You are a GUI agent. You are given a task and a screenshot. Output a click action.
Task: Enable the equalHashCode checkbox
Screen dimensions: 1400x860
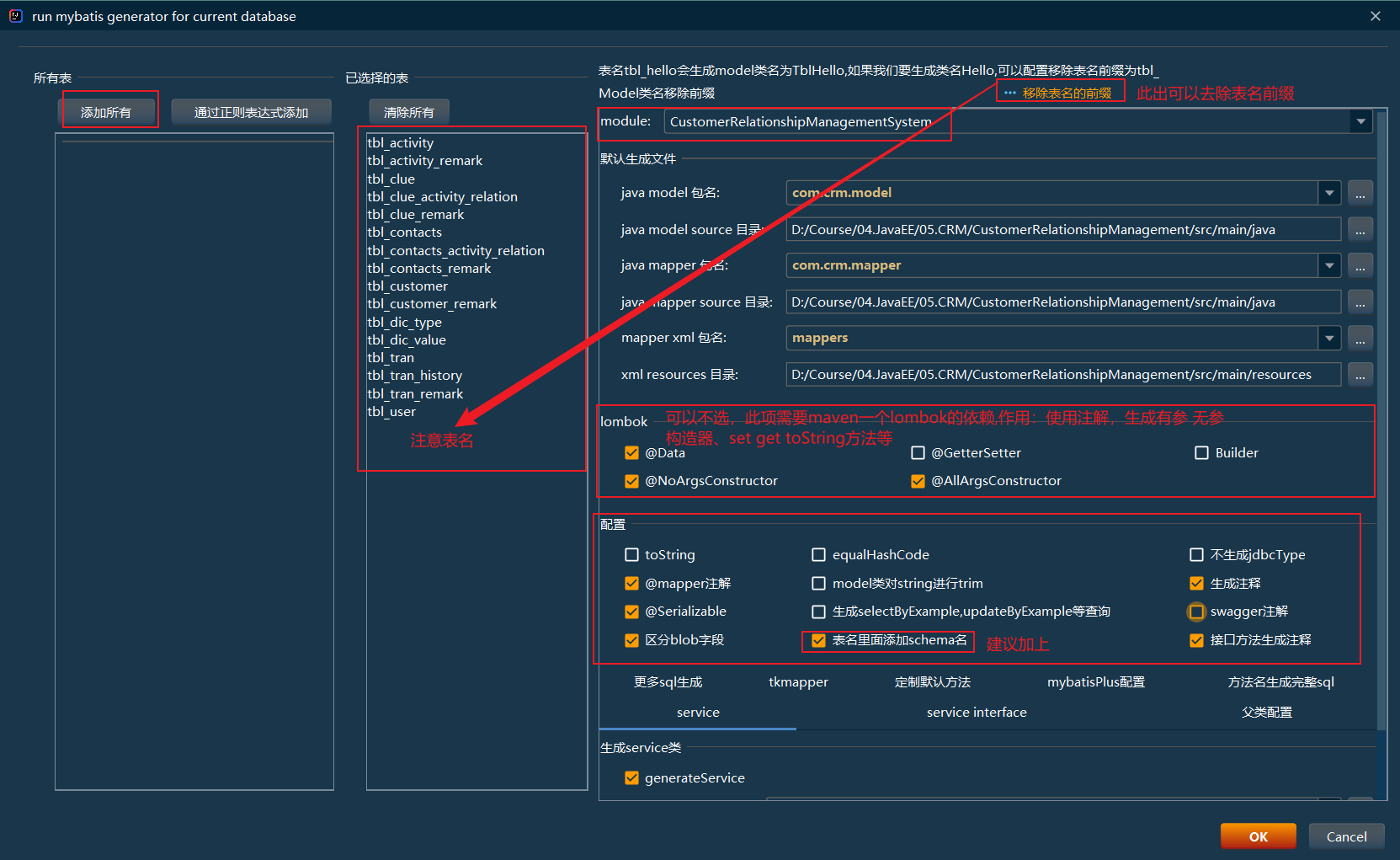coord(818,555)
